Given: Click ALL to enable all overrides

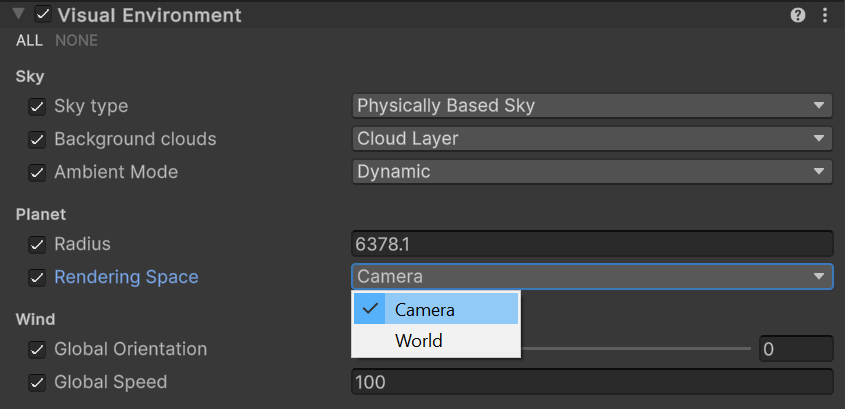Looking at the screenshot, I should click(x=29, y=41).
